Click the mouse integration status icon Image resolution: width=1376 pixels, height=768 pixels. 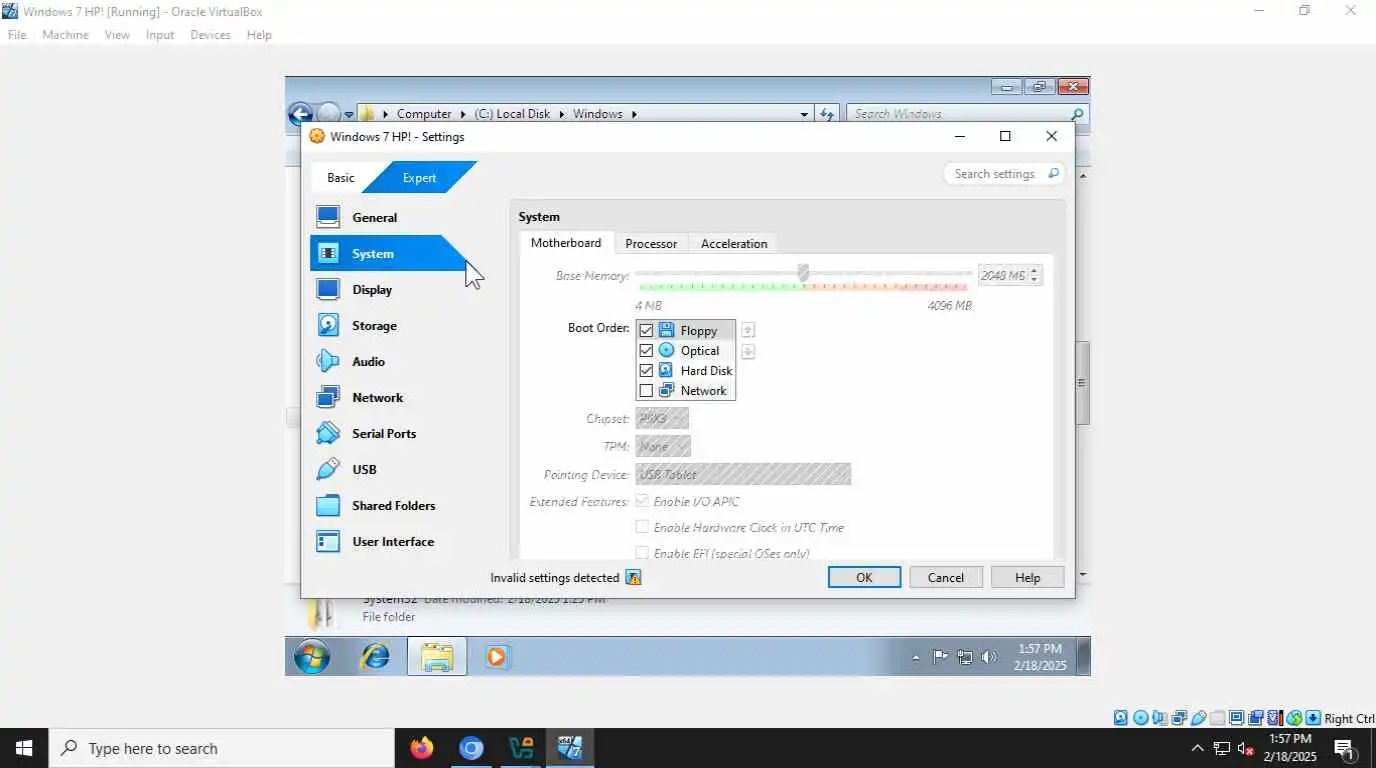point(1294,718)
